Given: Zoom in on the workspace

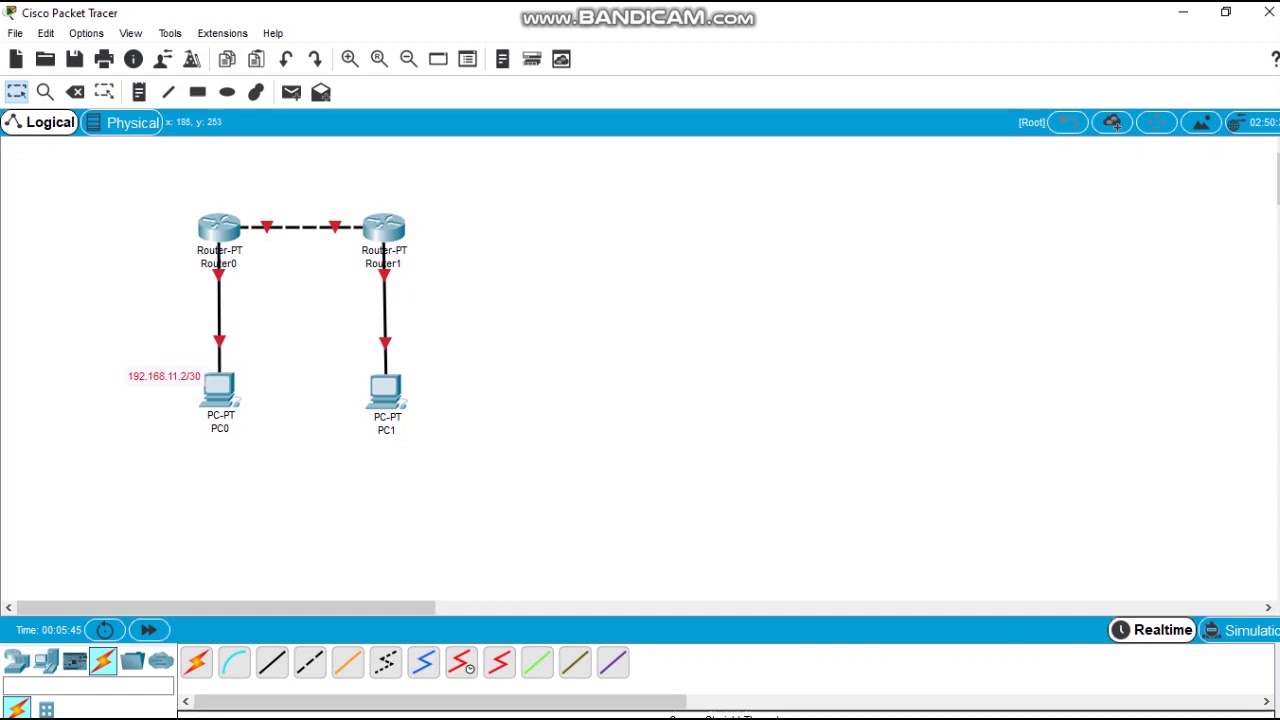Looking at the screenshot, I should click(350, 60).
